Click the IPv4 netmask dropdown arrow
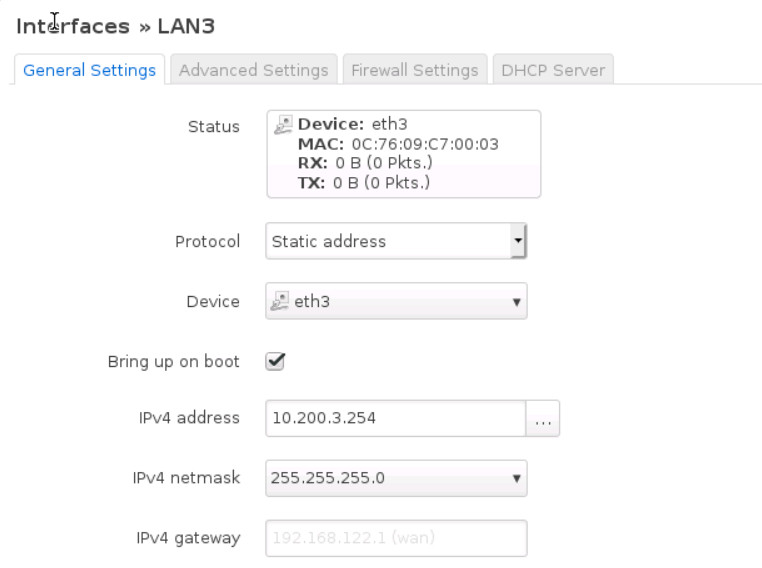Image resolution: width=762 pixels, height=568 pixels. [517, 478]
